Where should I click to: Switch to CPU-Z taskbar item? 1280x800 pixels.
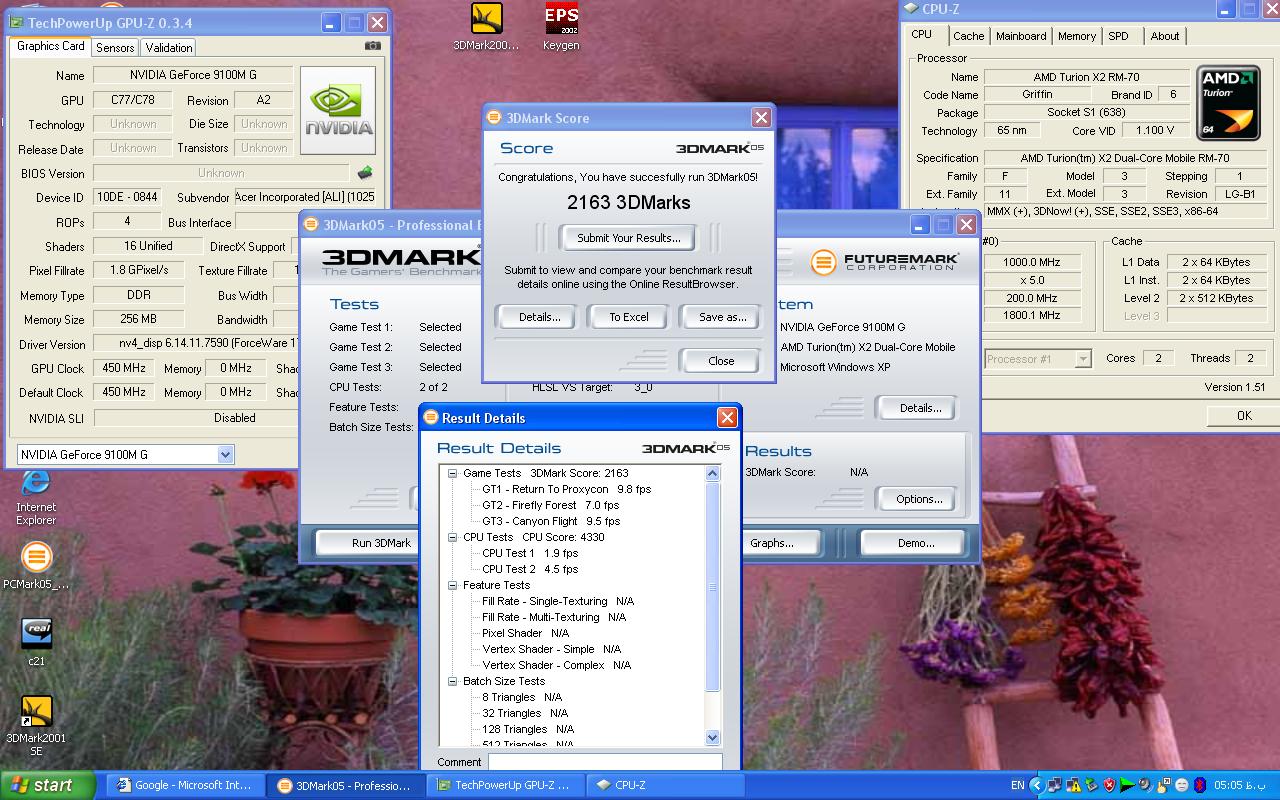(666, 785)
